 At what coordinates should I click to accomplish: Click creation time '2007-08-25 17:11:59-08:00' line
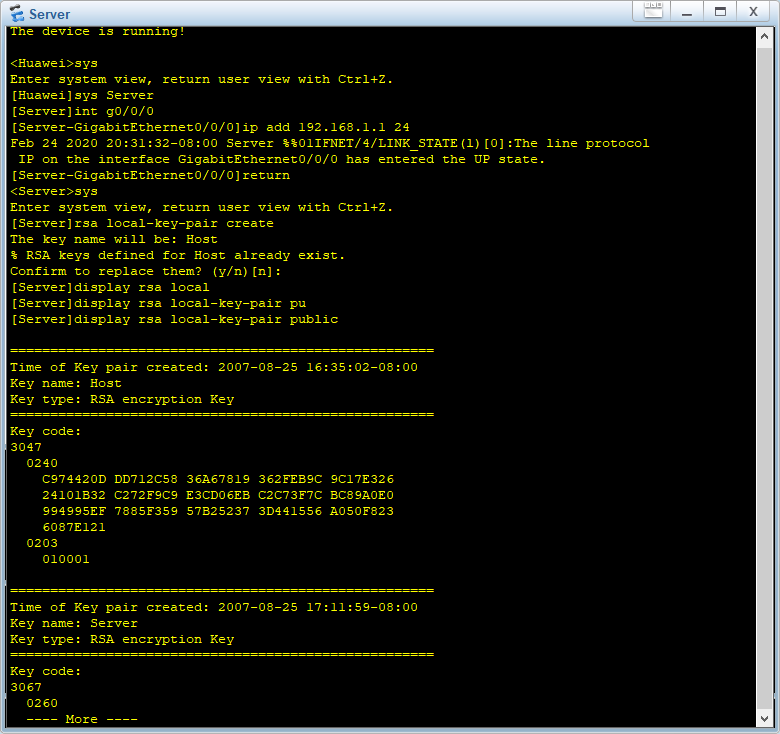[214, 607]
